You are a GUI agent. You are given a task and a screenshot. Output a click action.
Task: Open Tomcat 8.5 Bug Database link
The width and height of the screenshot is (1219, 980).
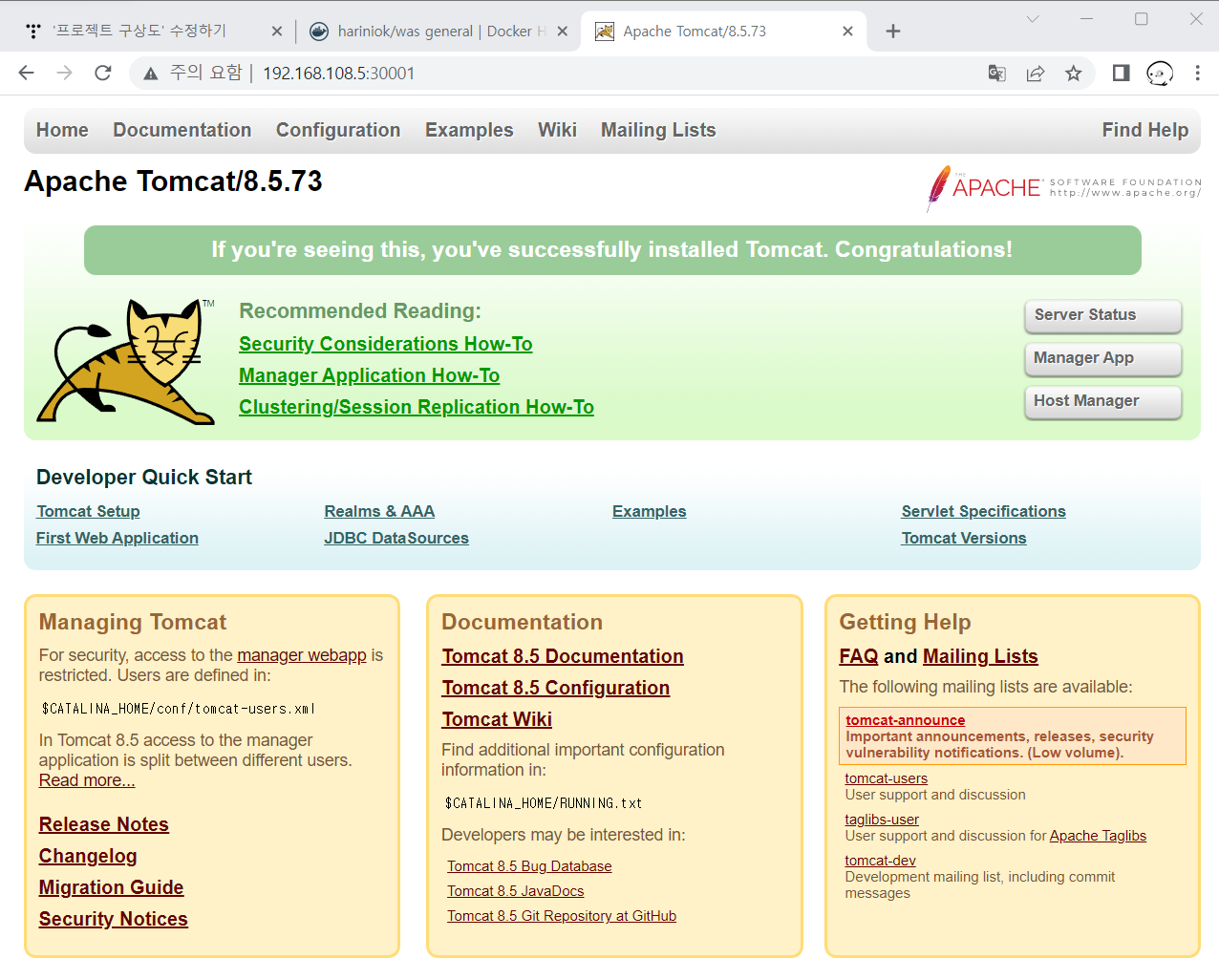point(529,866)
